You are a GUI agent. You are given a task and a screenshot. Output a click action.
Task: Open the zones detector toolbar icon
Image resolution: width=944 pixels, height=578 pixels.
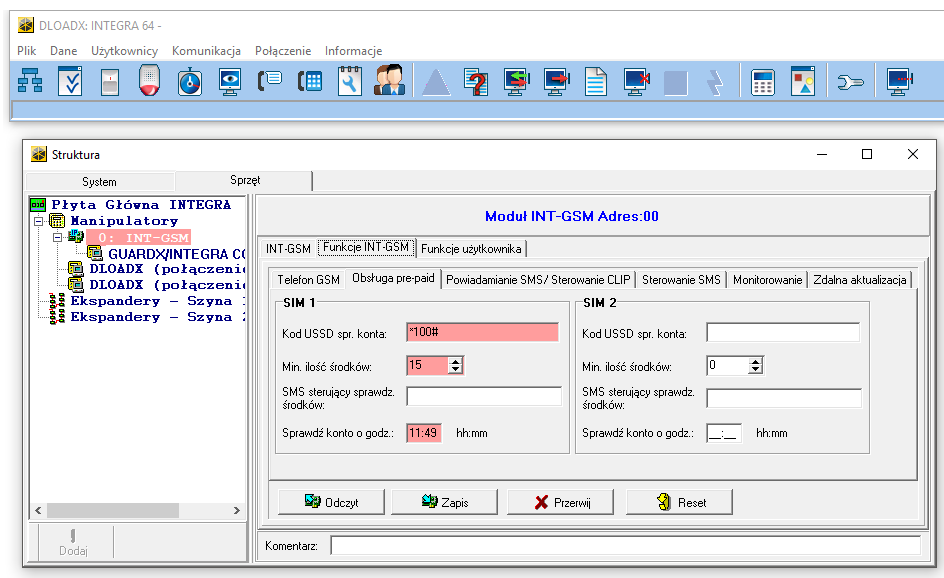click(110, 82)
